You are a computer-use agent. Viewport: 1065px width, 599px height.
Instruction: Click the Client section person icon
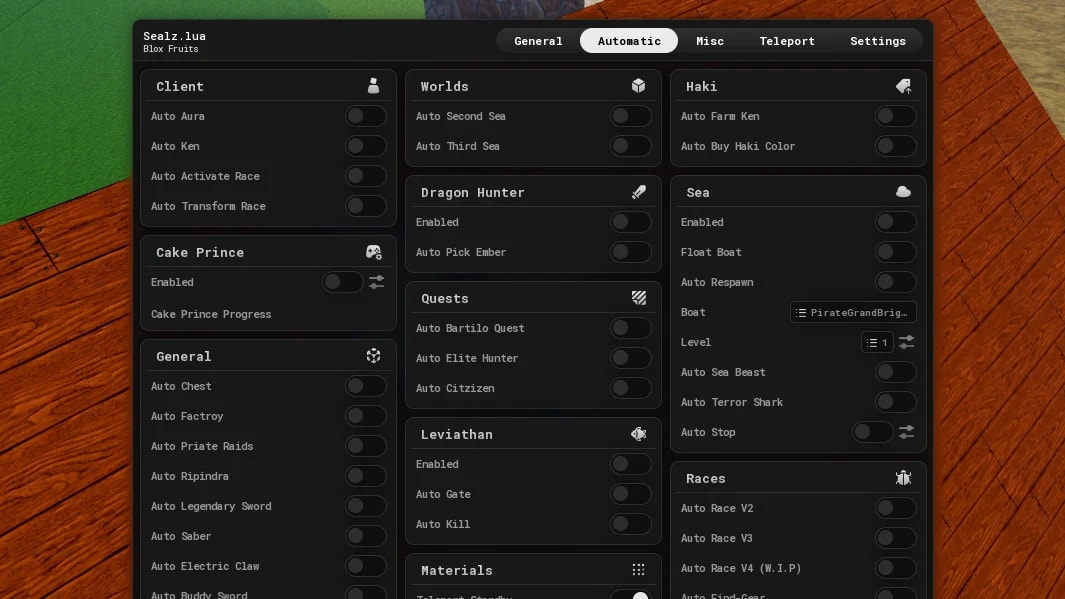click(373, 86)
